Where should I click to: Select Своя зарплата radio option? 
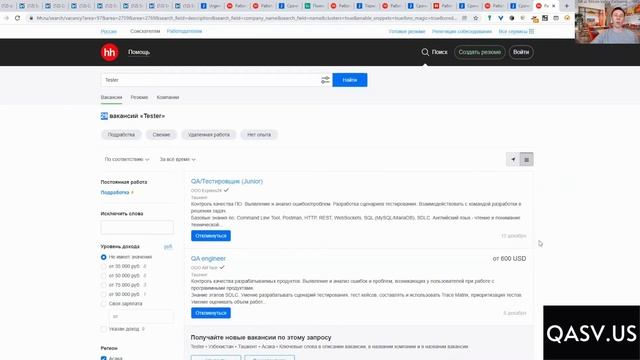[x=104, y=304]
